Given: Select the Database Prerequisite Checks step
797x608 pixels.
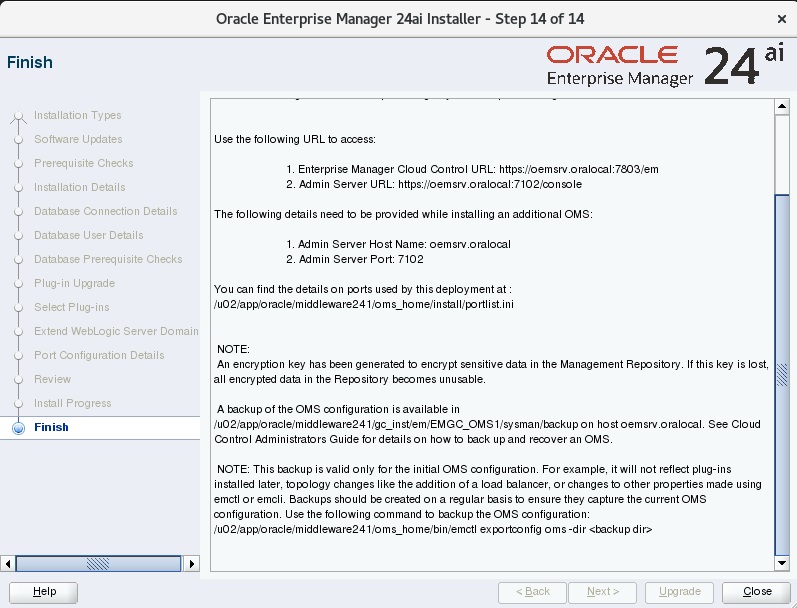Looking at the screenshot, I should pyautogui.click(x=108, y=259).
